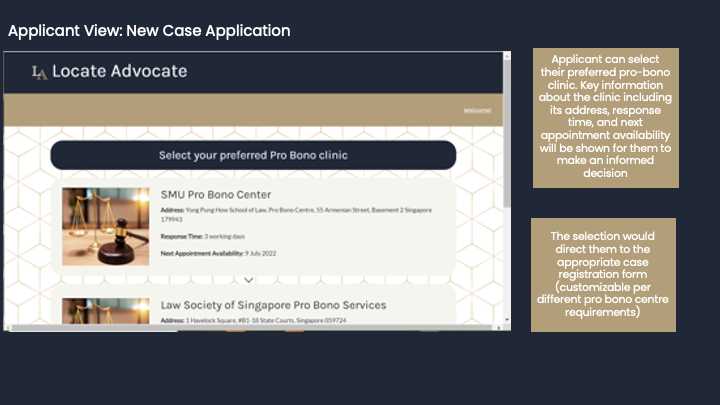This screenshot has height=405, width=720.
Task: Click the vertical scrollbar down arrow
Action: [x=507, y=320]
